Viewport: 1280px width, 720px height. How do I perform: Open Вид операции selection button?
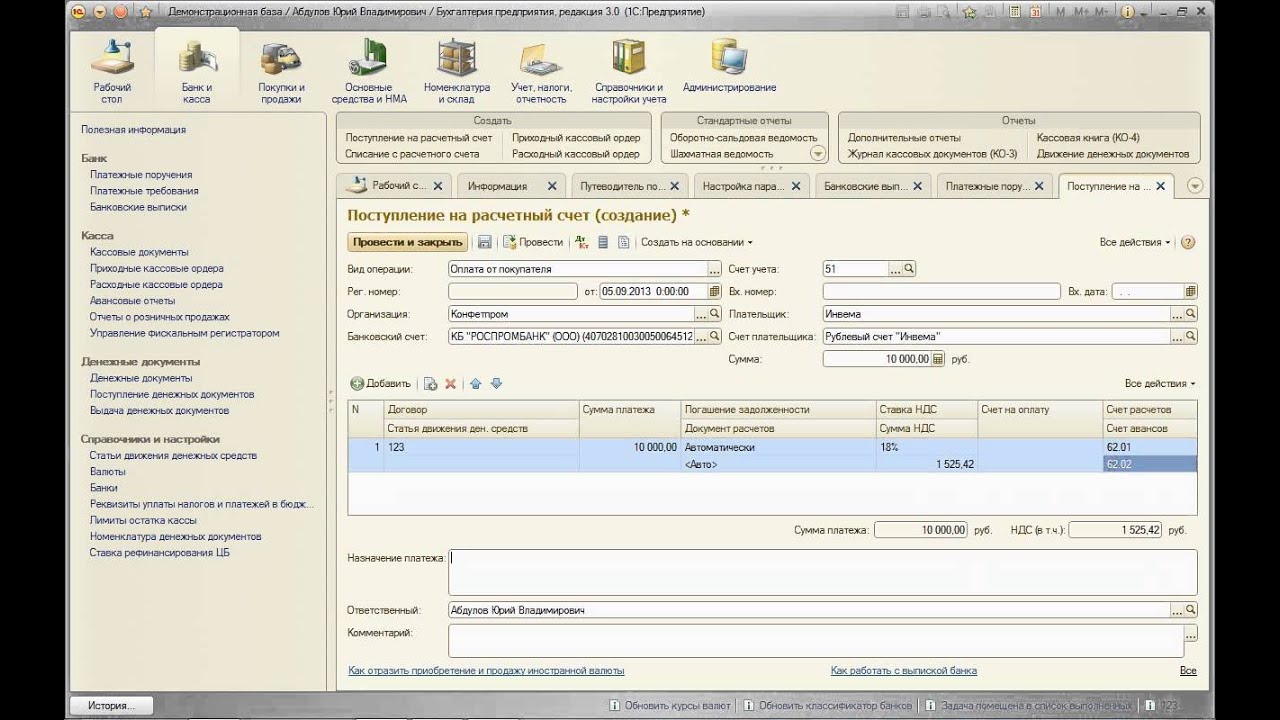[714, 269]
